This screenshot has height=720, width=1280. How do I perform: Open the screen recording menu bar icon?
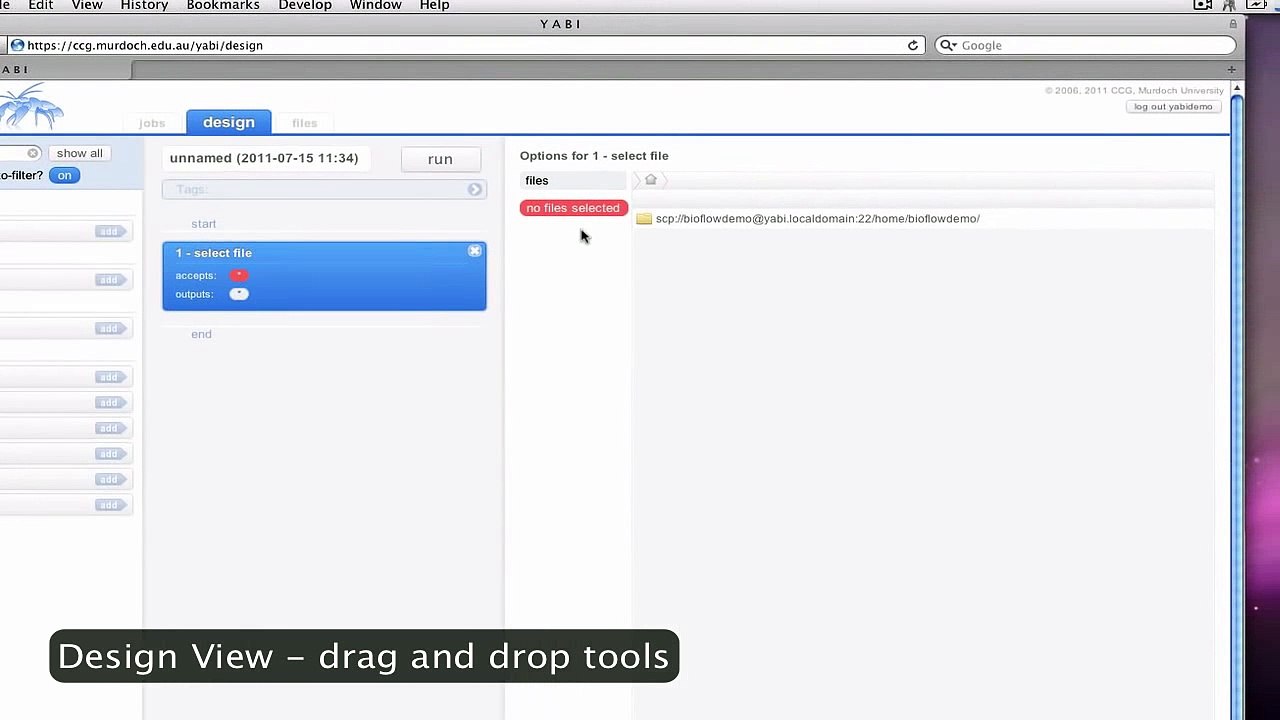(x=1203, y=5)
